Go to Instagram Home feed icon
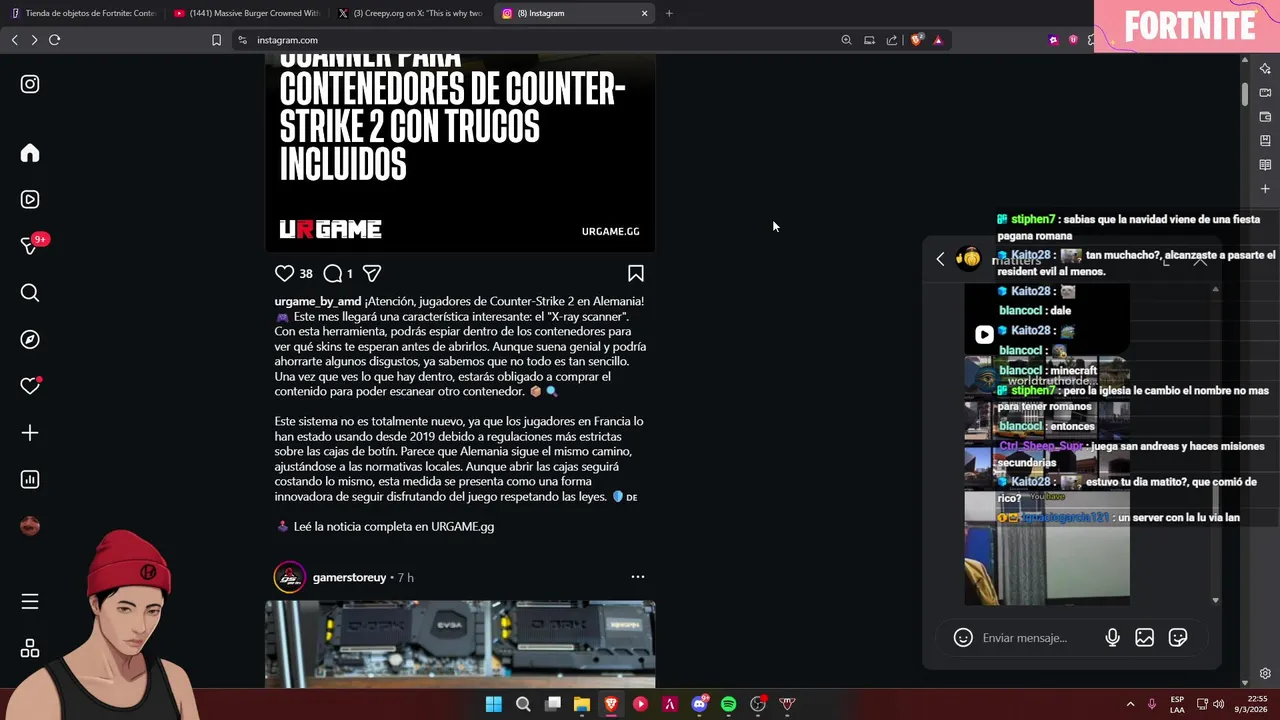The height and width of the screenshot is (720, 1280). tap(30, 153)
